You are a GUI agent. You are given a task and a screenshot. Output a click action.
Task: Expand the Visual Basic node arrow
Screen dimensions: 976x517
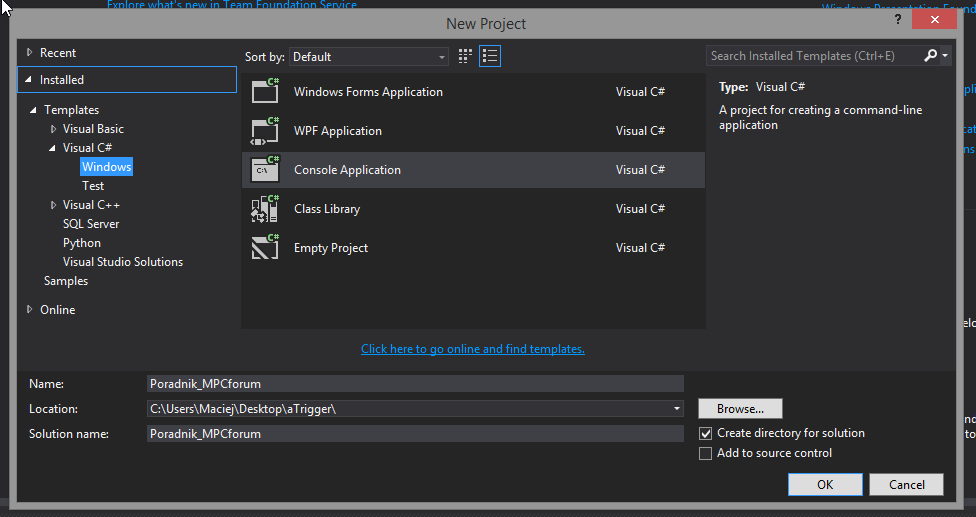[54, 129]
